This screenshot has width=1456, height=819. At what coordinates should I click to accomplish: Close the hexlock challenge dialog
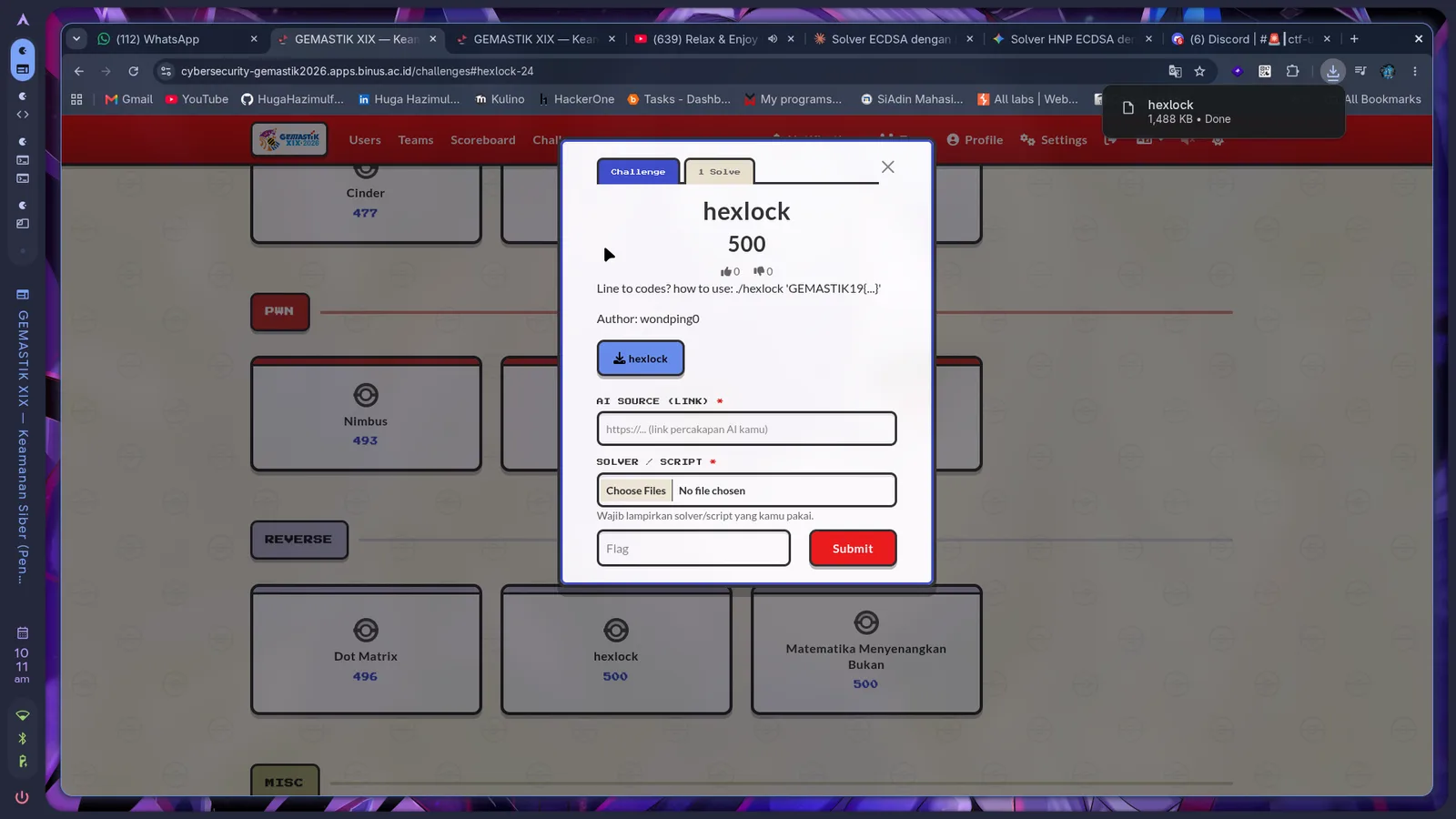coord(888,167)
